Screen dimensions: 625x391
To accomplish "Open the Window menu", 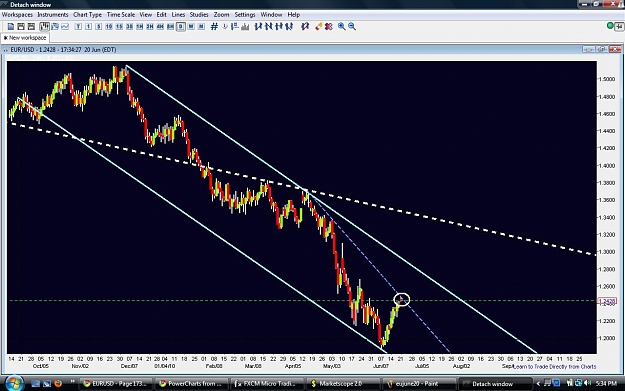I will pyautogui.click(x=271, y=15).
